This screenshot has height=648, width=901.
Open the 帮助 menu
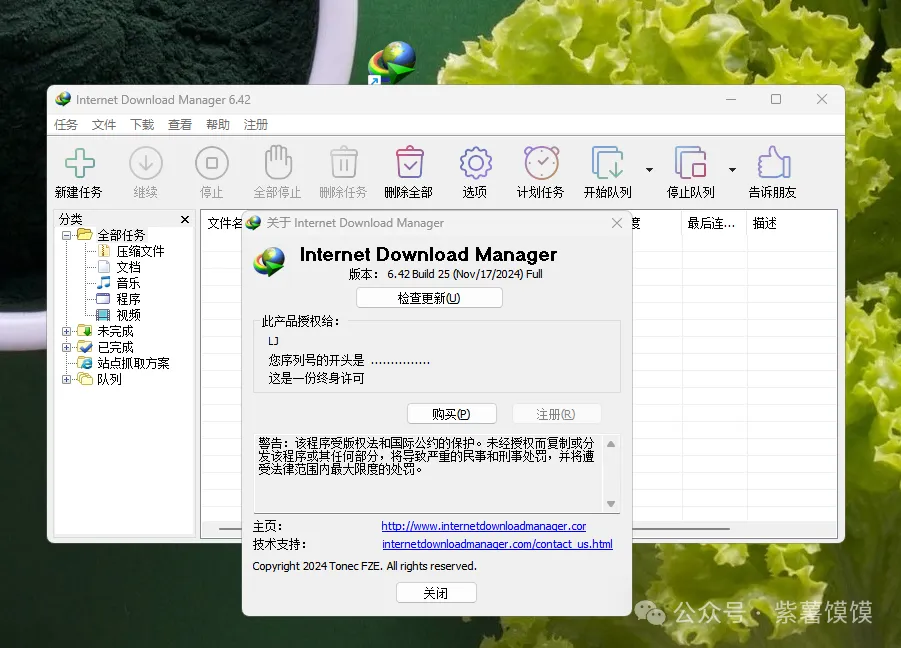click(218, 125)
